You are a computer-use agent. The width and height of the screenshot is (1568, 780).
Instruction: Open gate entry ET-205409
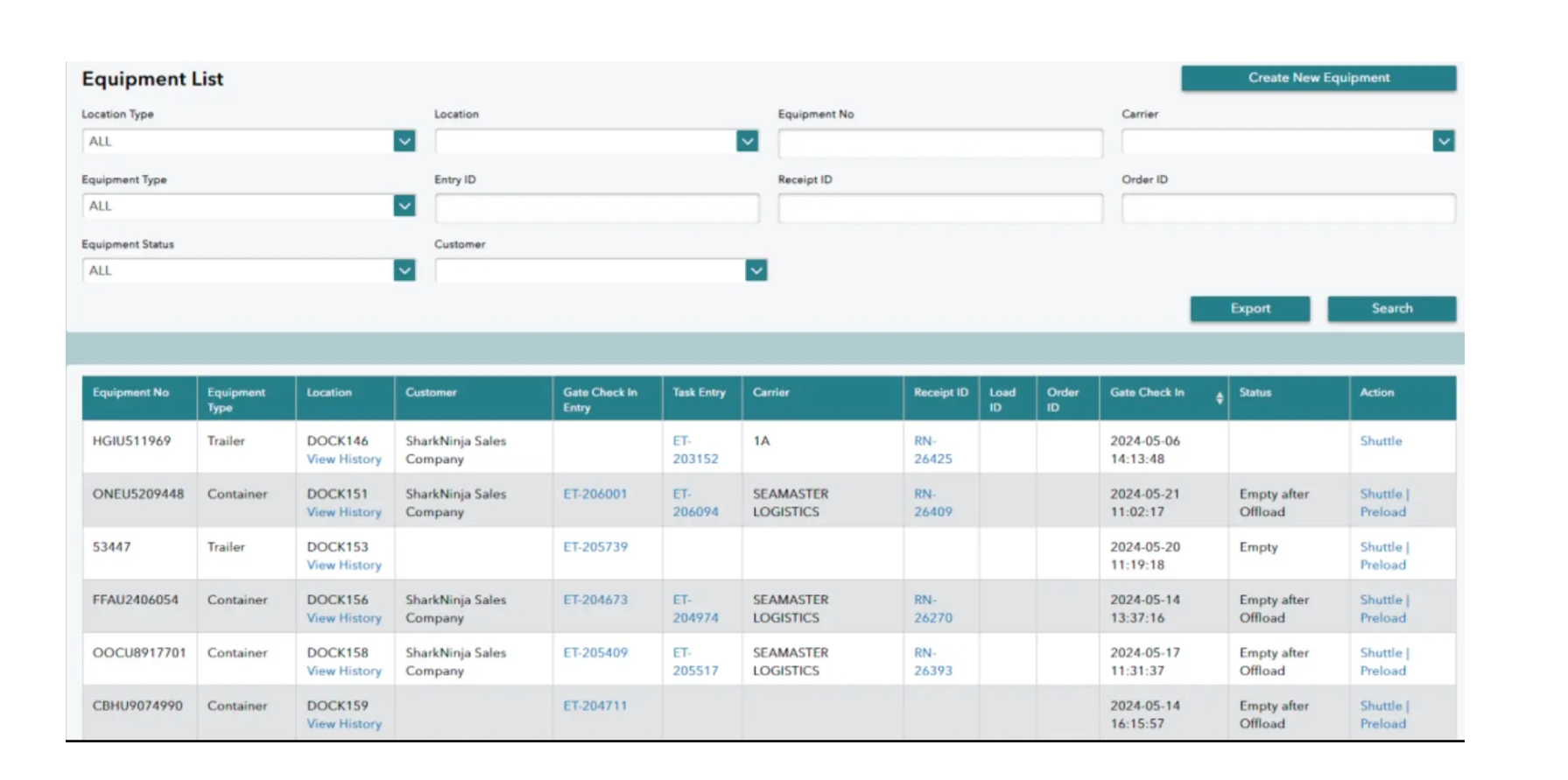(x=595, y=653)
